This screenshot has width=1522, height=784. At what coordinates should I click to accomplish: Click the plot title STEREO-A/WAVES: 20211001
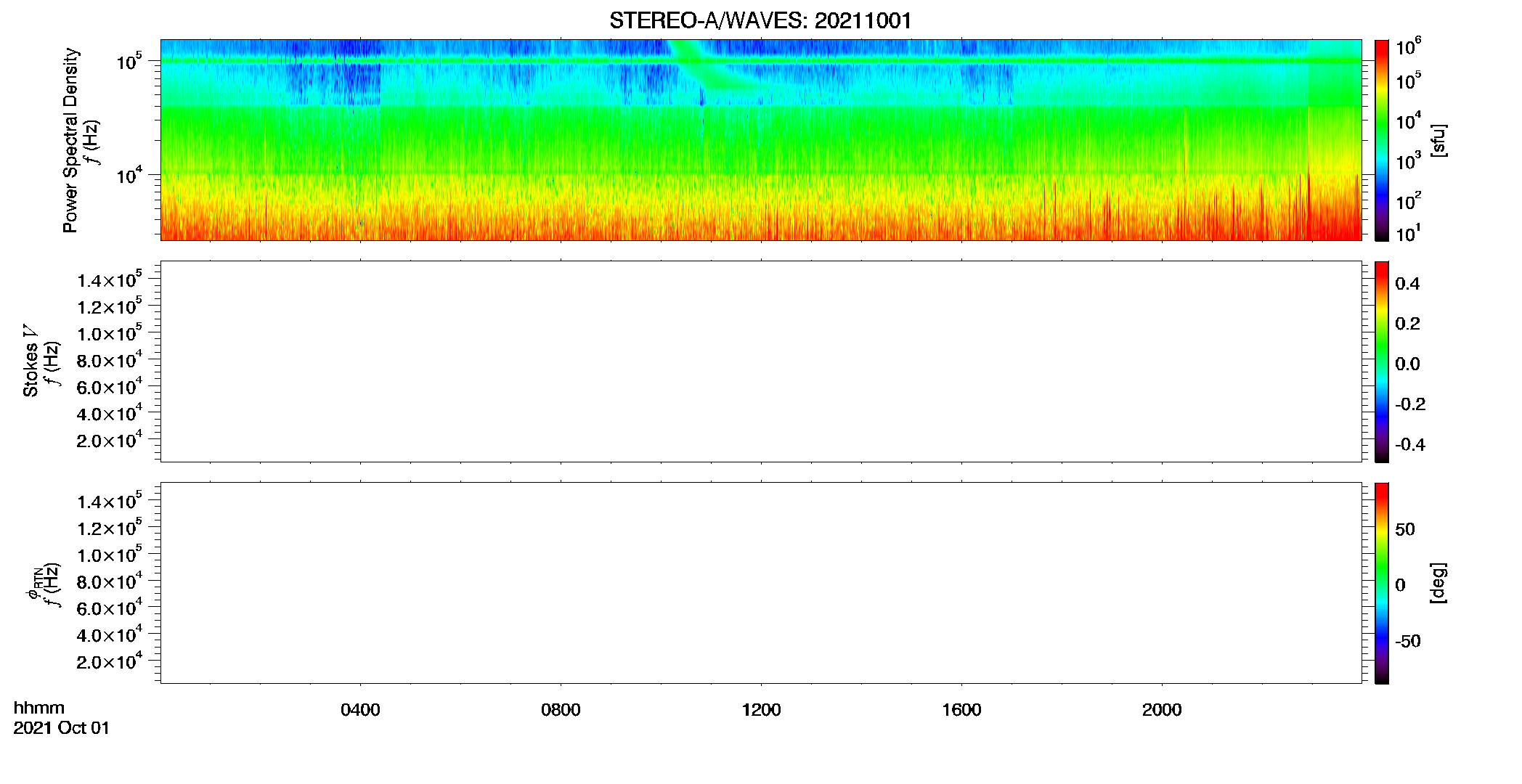point(760,20)
